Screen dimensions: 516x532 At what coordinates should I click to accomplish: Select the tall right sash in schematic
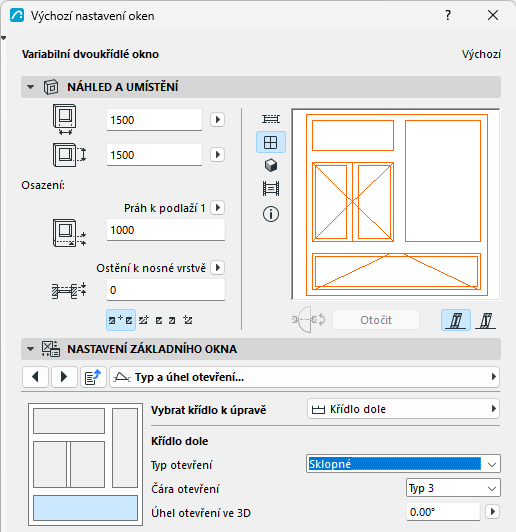(125, 448)
